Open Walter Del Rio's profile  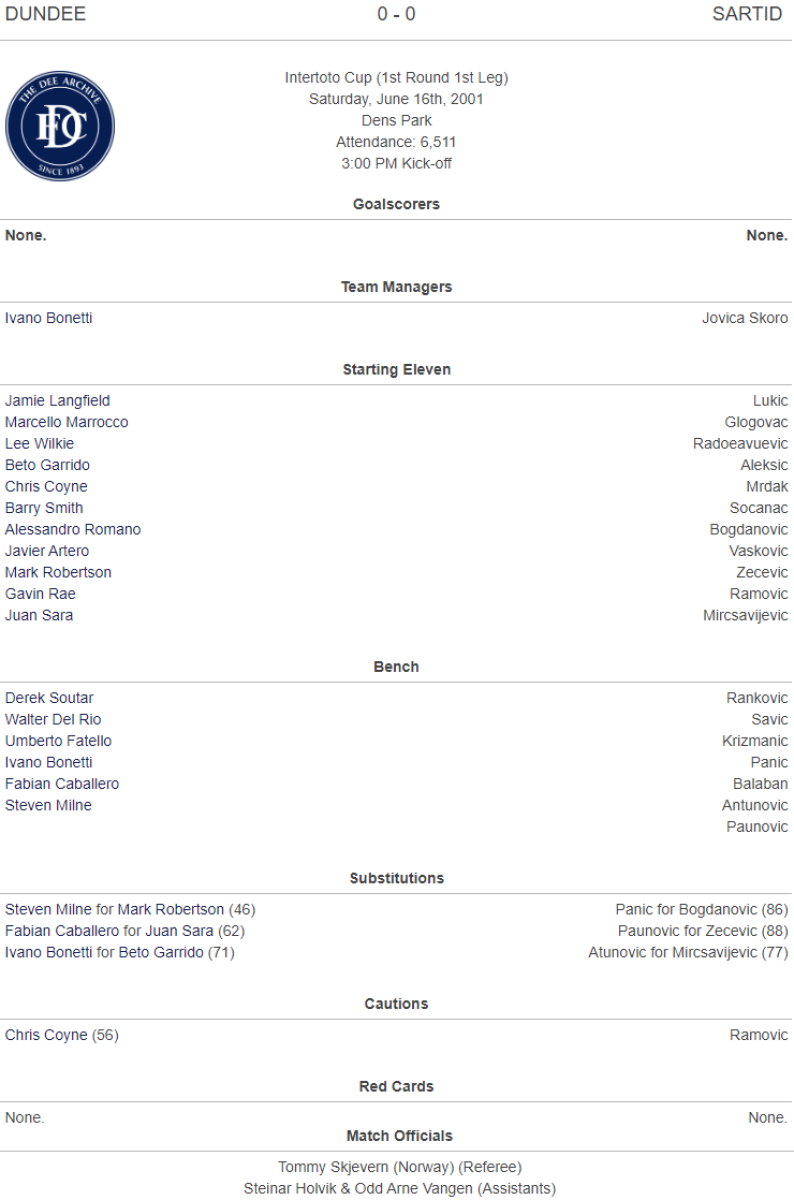pyautogui.click(x=53, y=720)
